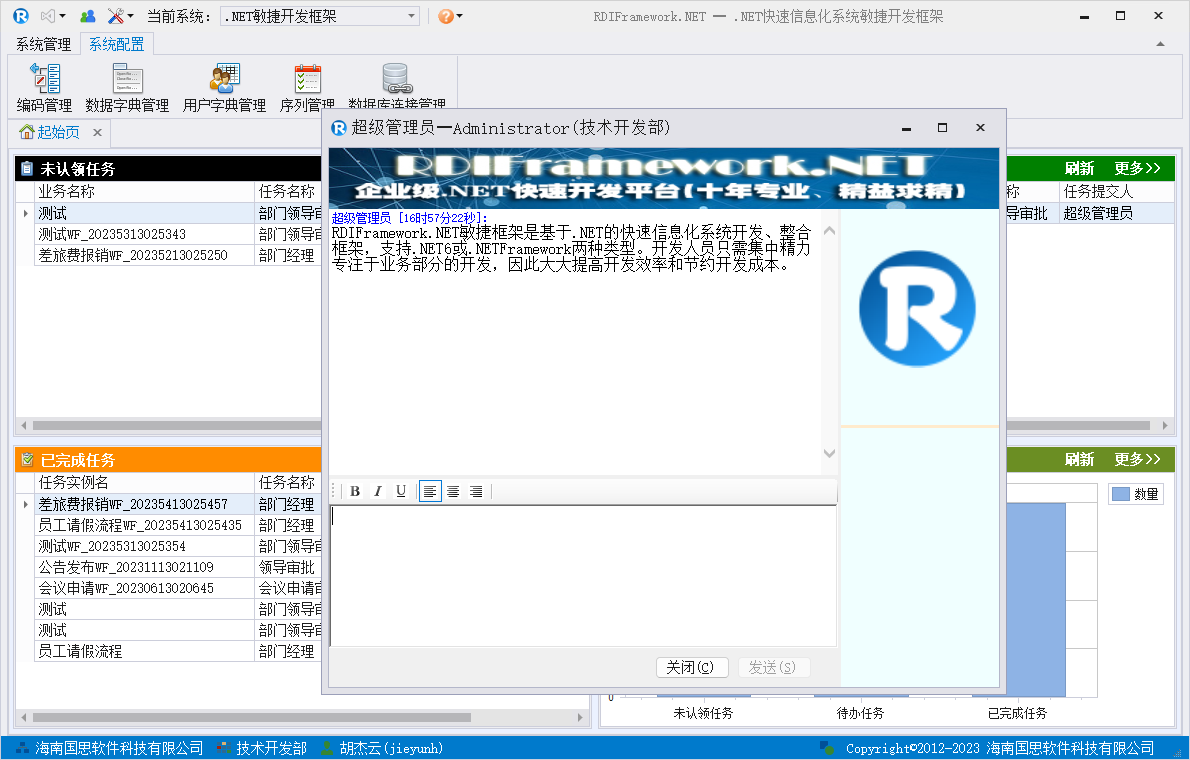Toggle italic formatting in message editor
1190x760 pixels.
click(x=378, y=491)
